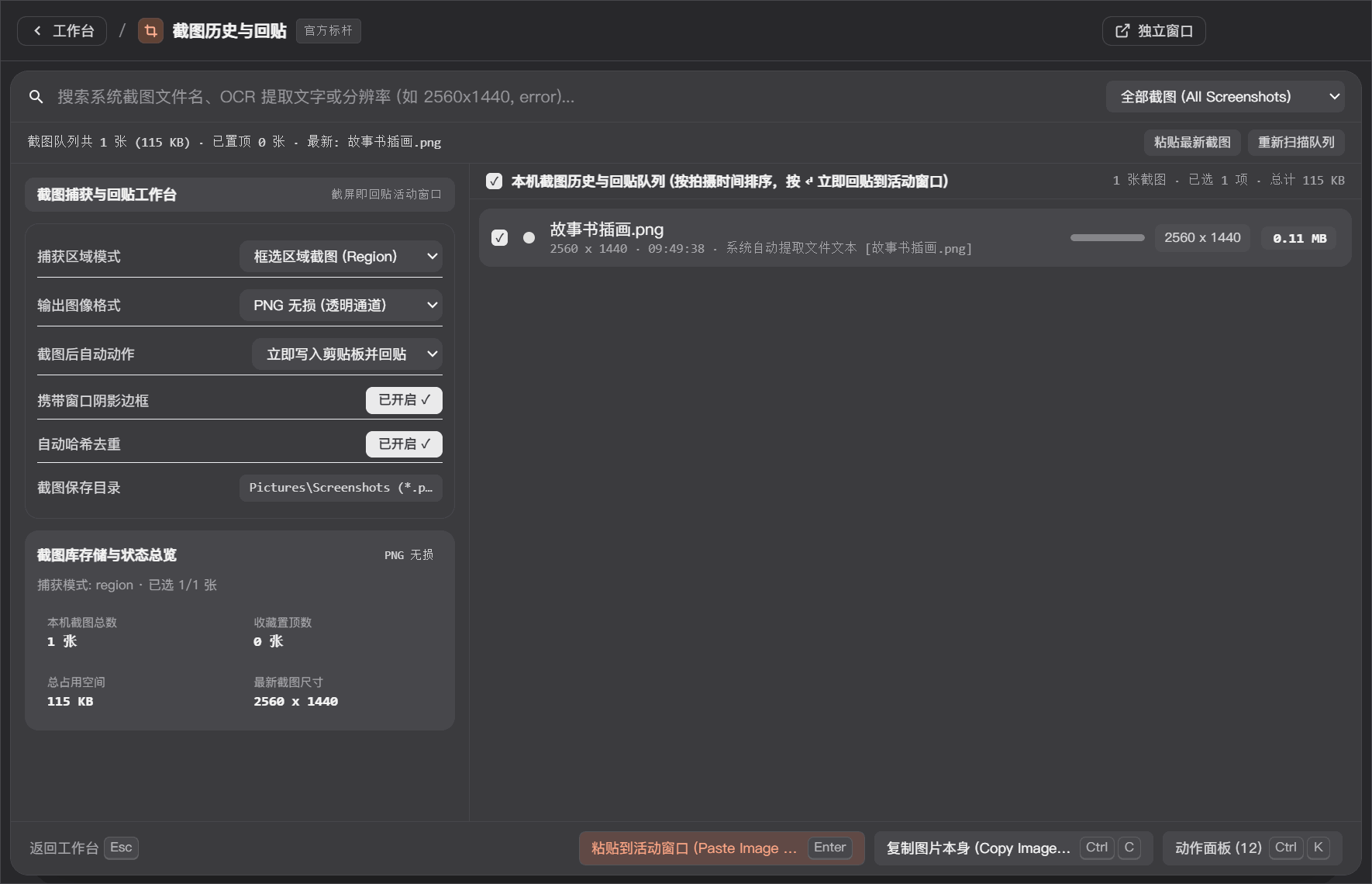Click the search magnifier icon
This screenshot has height=884, width=1372.
pos(36,97)
